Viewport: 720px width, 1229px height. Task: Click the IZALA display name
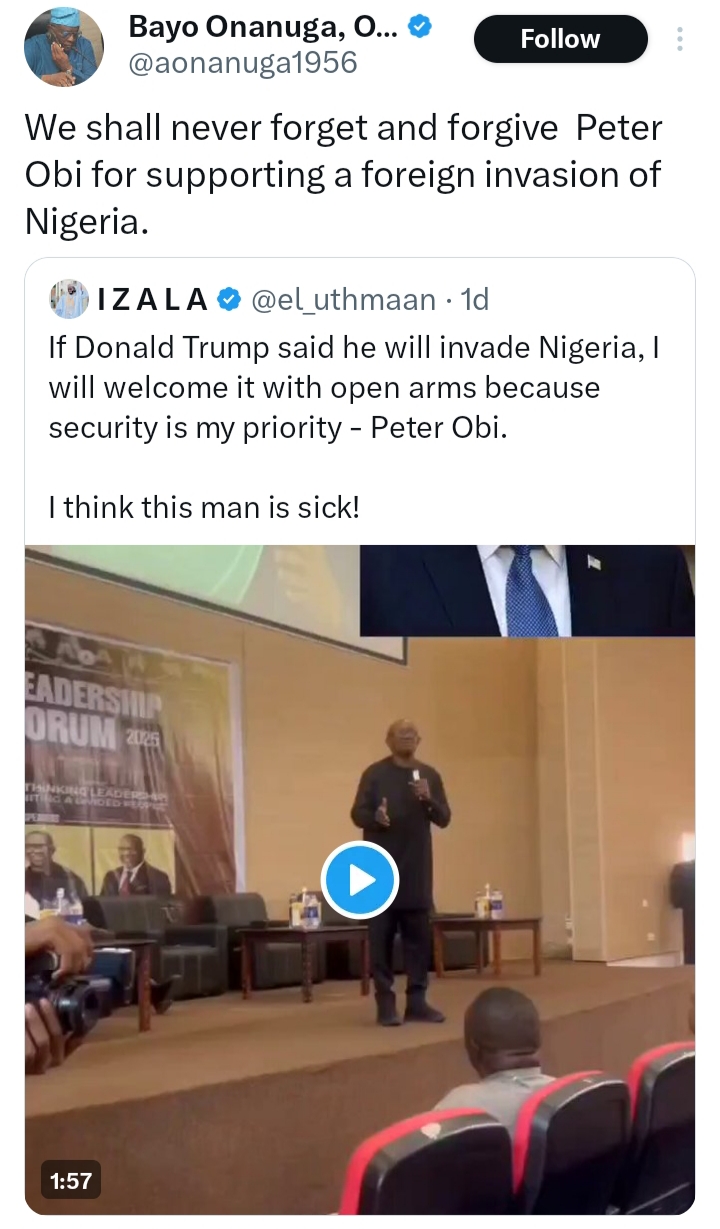tap(153, 299)
